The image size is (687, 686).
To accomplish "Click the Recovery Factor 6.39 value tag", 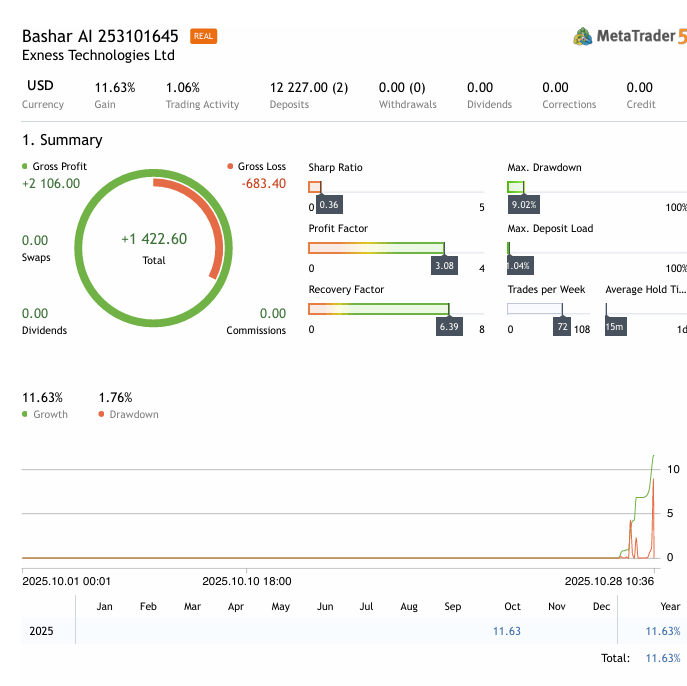I will pyautogui.click(x=449, y=327).
